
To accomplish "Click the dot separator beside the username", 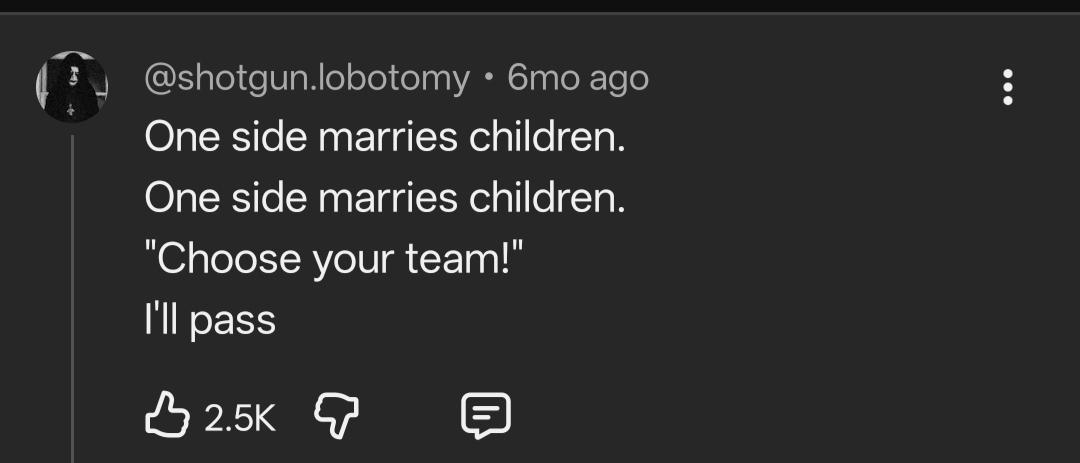I will click(488, 79).
